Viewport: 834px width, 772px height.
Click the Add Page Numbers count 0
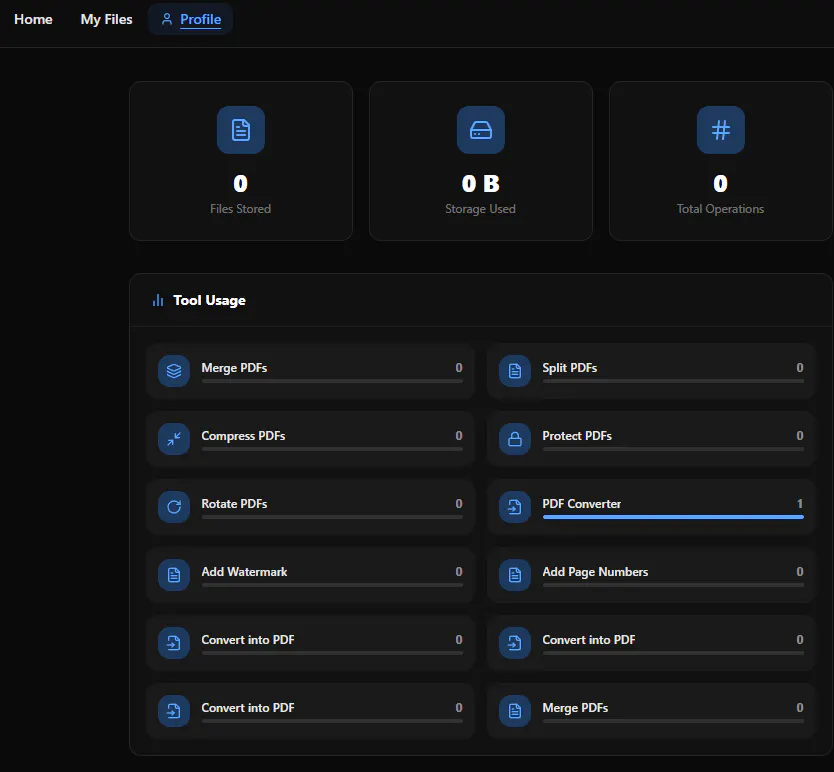(799, 572)
